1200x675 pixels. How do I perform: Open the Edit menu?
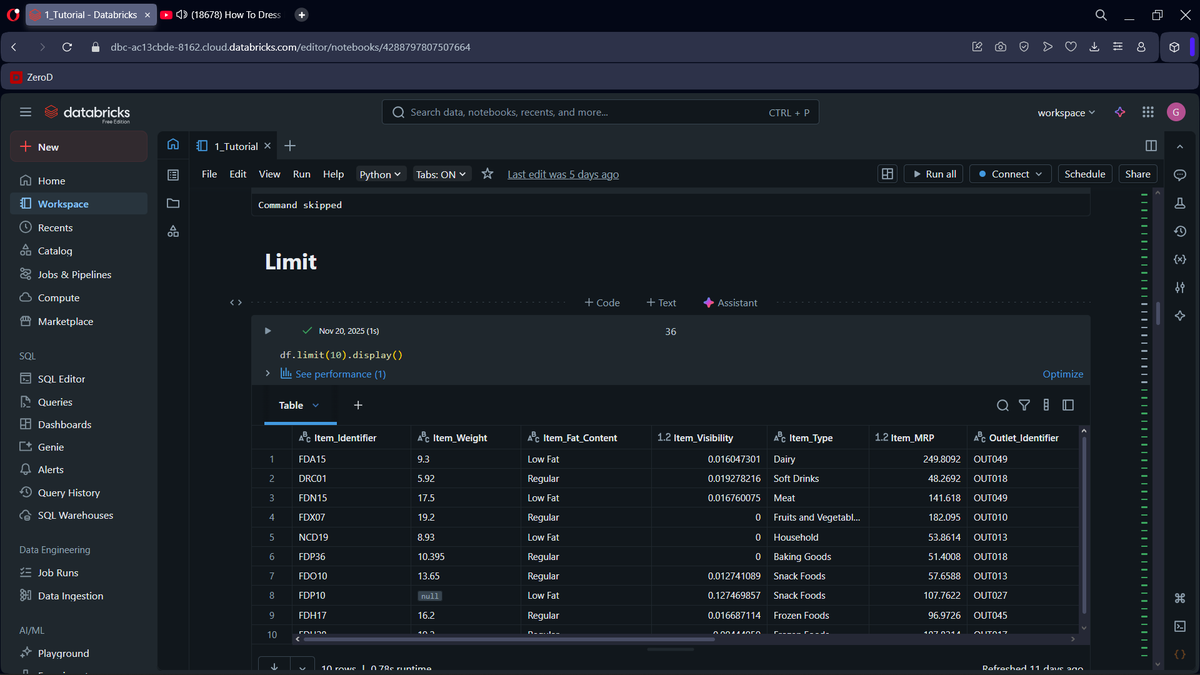[238, 174]
